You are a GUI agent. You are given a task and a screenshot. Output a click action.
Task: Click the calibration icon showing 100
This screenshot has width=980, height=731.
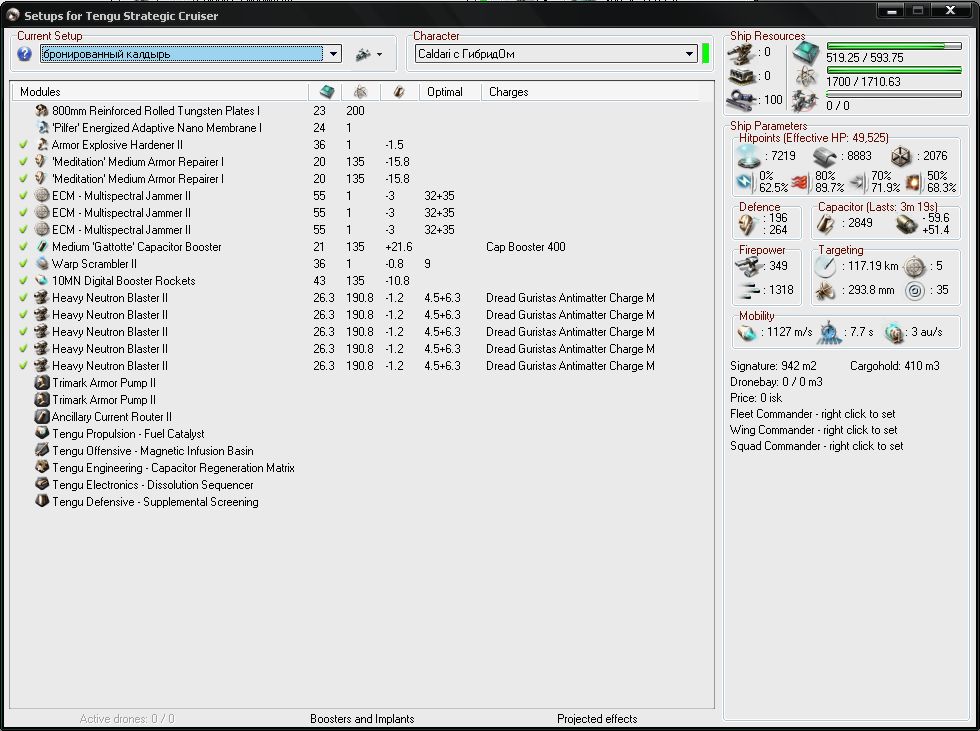742,100
